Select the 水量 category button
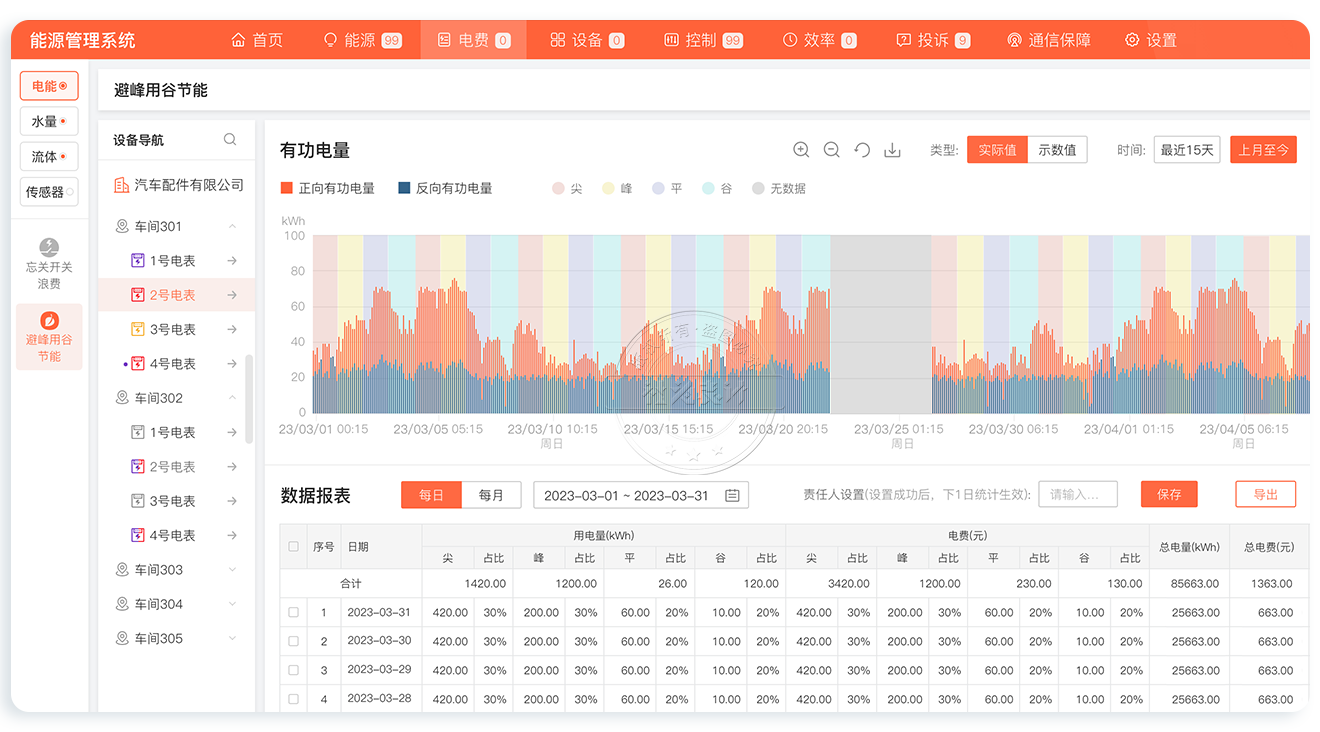 click(x=49, y=121)
